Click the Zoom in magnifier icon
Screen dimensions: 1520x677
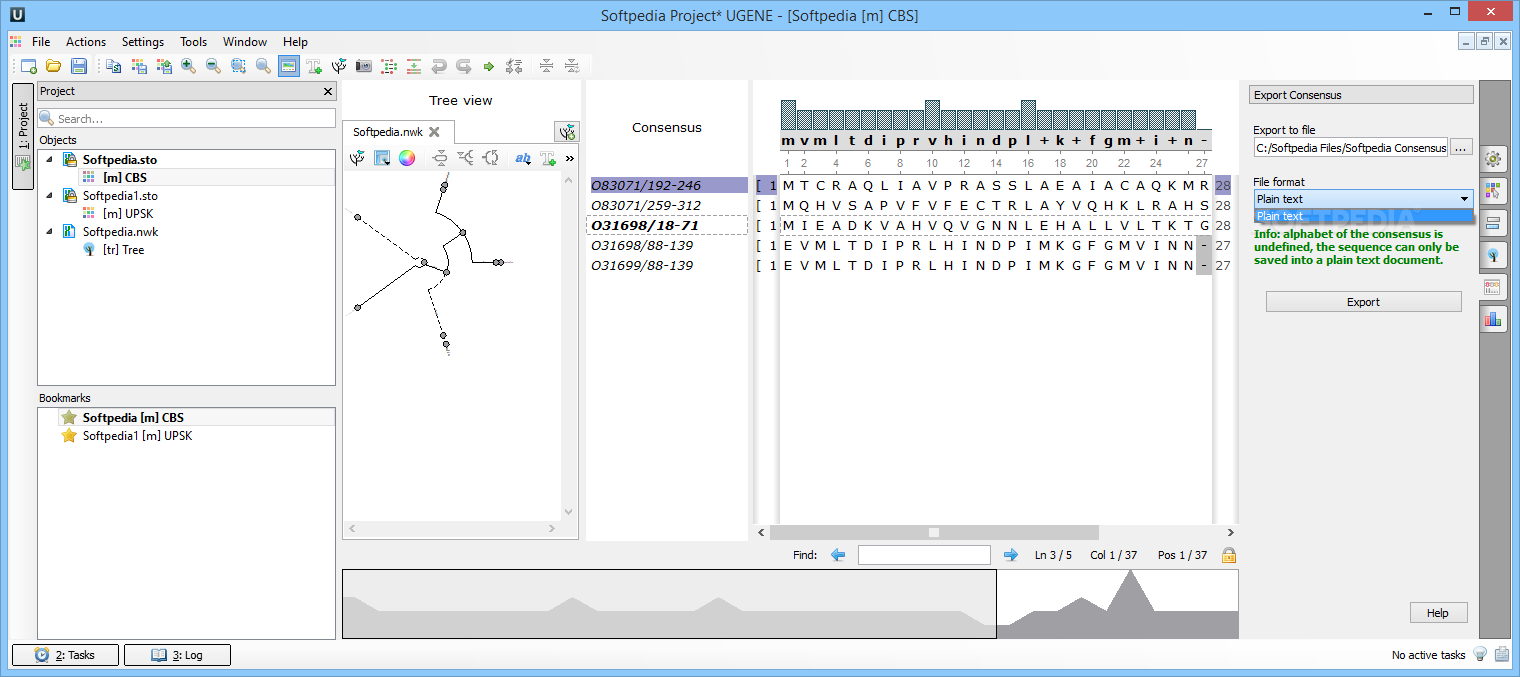point(188,66)
